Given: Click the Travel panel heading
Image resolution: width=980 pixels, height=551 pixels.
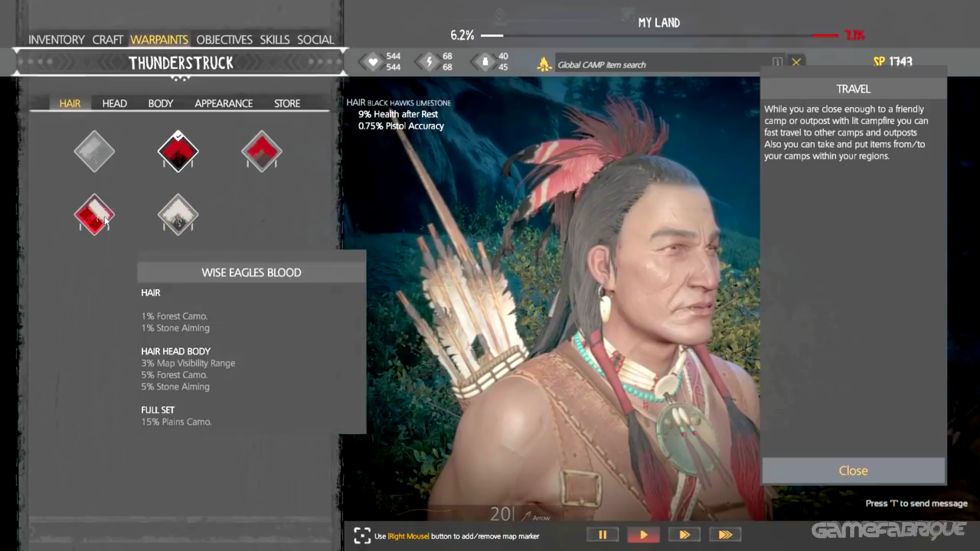Looking at the screenshot, I should pyautogui.click(x=853, y=89).
